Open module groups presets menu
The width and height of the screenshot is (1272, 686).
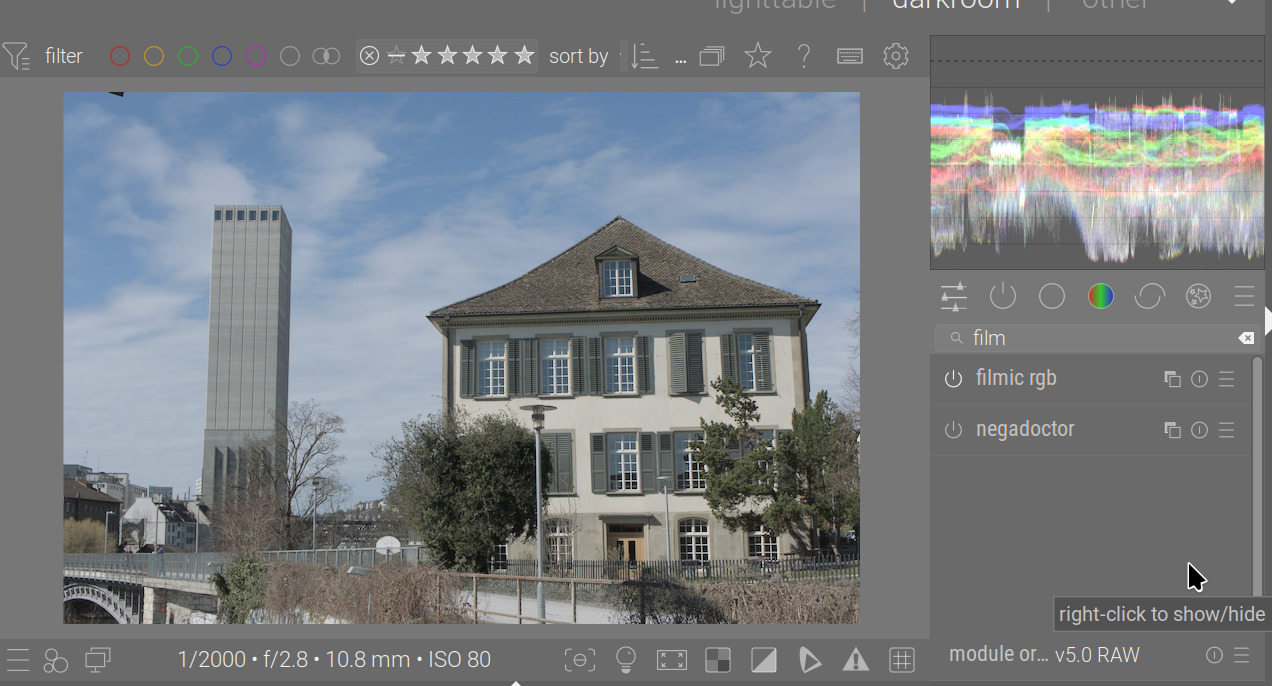[1244, 296]
